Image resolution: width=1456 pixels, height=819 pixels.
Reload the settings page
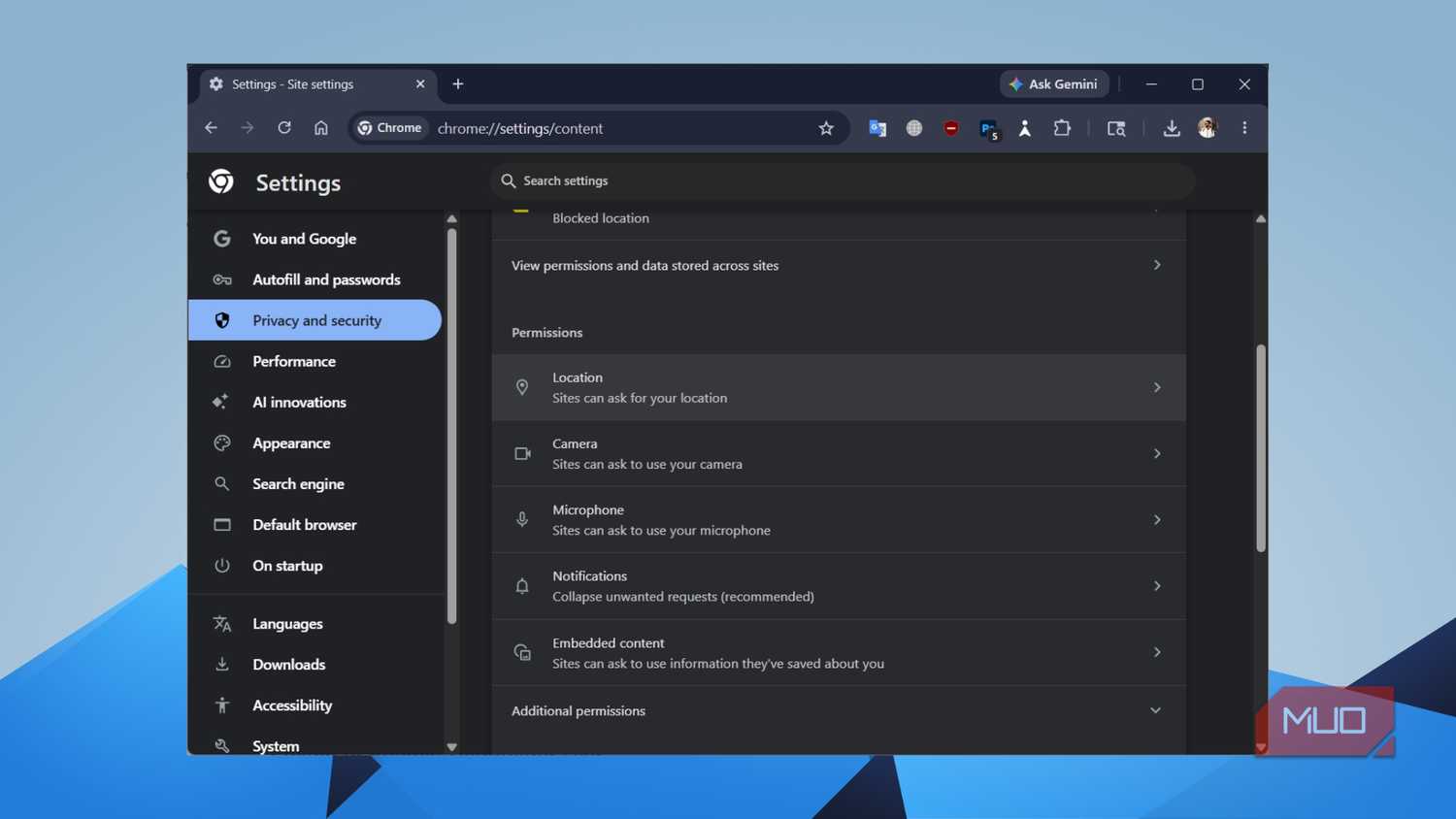tap(284, 128)
